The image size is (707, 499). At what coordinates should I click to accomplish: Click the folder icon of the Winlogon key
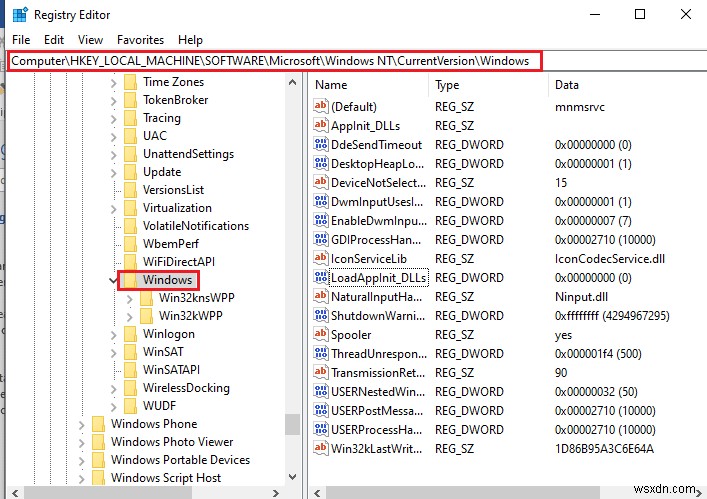pos(130,334)
